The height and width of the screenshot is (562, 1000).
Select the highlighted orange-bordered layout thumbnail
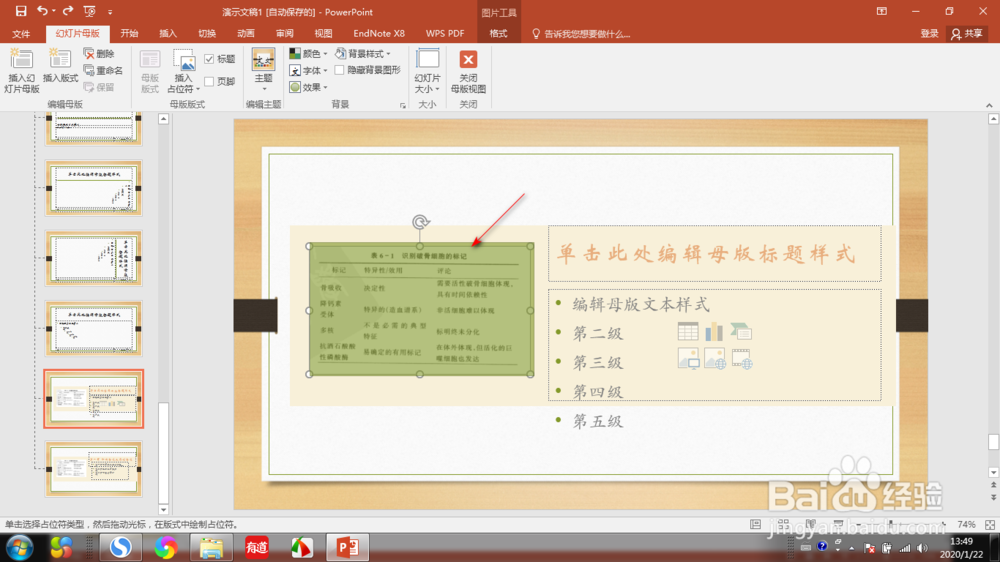pyautogui.click(x=94, y=399)
